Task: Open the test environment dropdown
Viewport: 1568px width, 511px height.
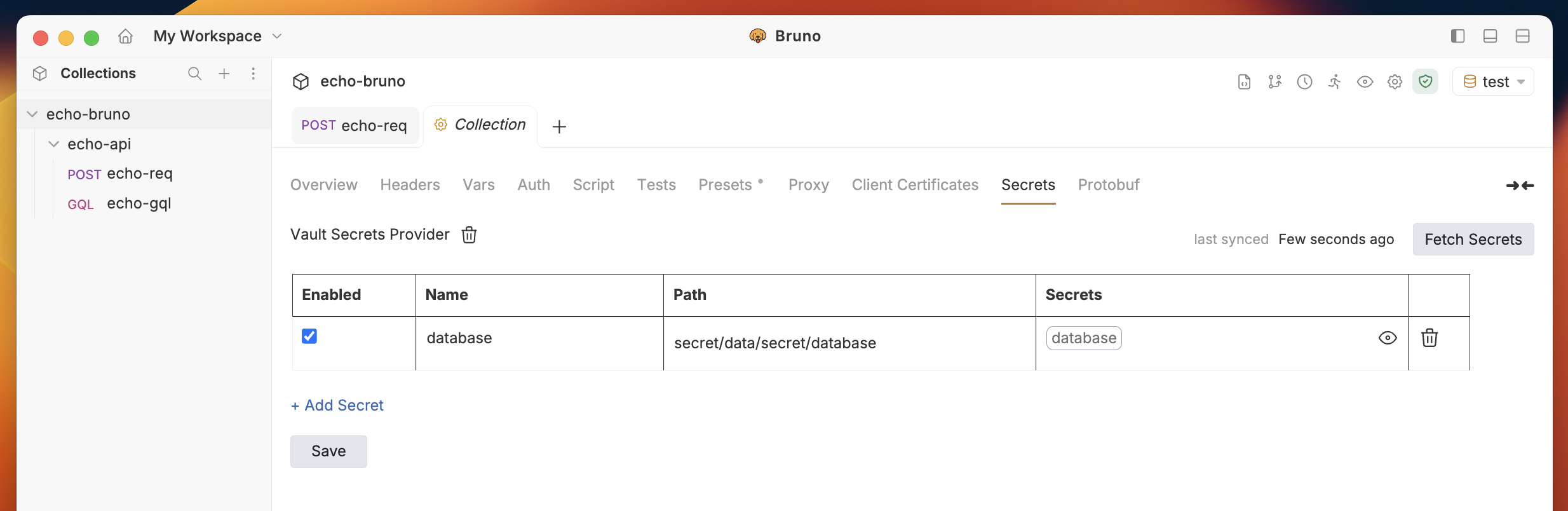Action: (1494, 81)
